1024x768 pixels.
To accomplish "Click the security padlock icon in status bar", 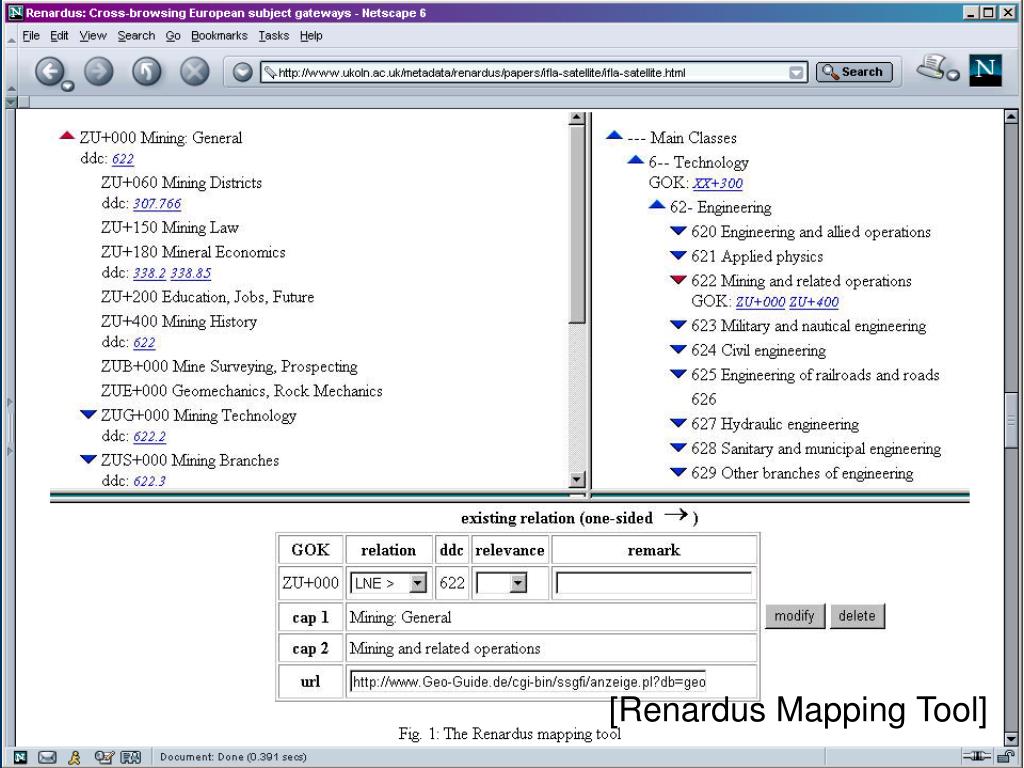I will point(1005,756).
